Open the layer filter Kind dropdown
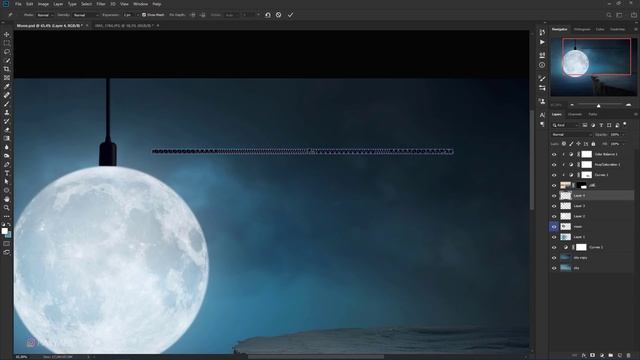This screenshot has width=640, height=360. [x=565, y=125]
